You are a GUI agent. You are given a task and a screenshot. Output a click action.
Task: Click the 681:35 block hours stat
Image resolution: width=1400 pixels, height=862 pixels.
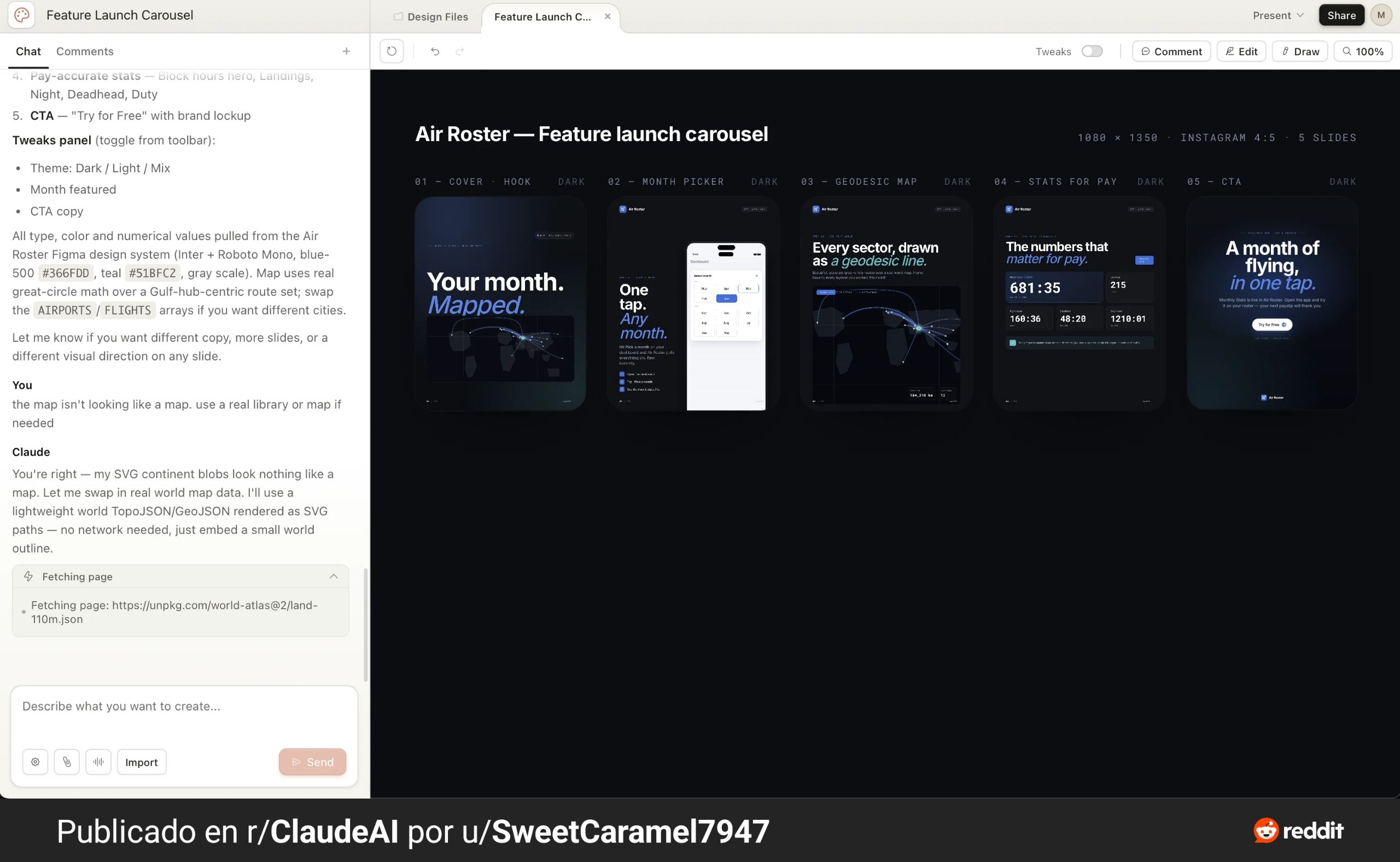tap(1035, 288)
